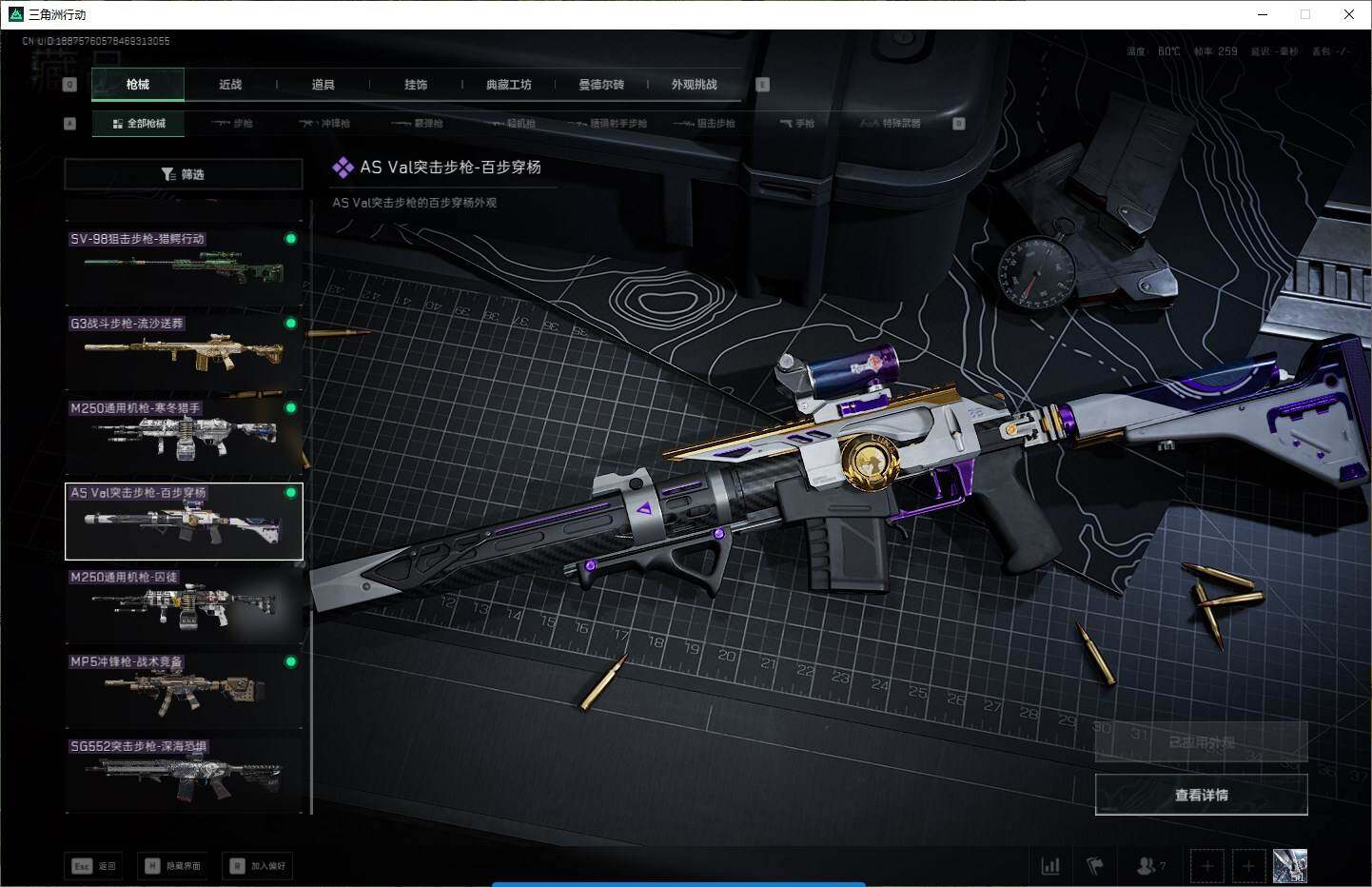Select the M250通用机枪-寒冬猎手 skin
Image resolution: width=1372 pixels, height=887 pixels.
(184, 437)
